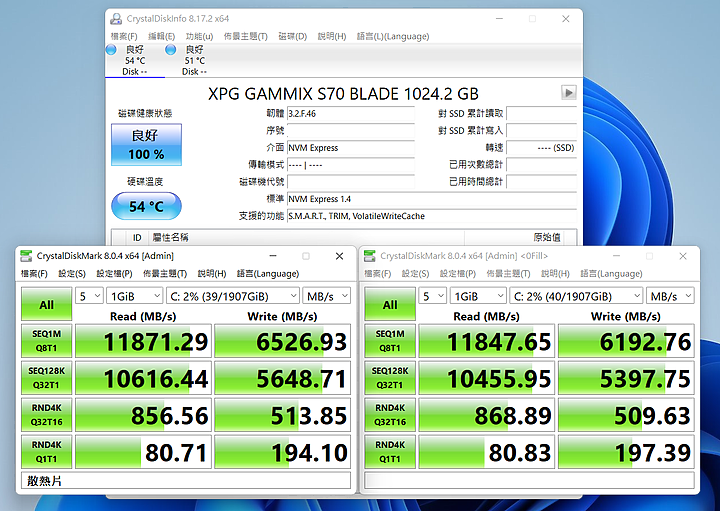Open 佈景主題(T) menu in CrystalDiskInfo

click(x=246, y=36)
